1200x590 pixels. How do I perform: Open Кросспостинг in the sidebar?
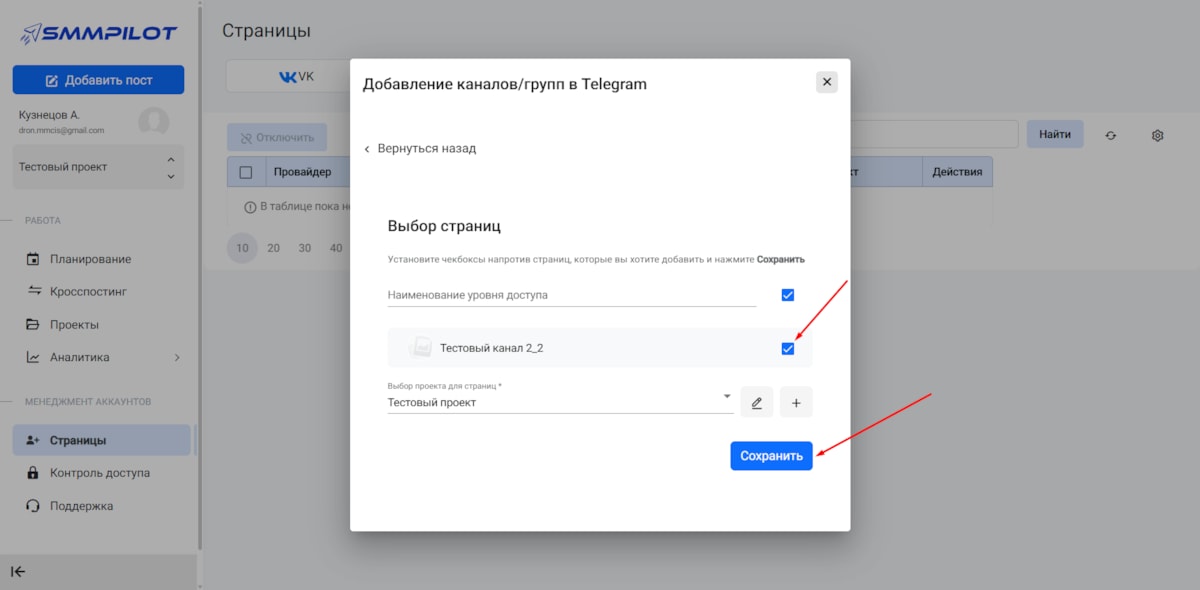[x=88, y=292]
